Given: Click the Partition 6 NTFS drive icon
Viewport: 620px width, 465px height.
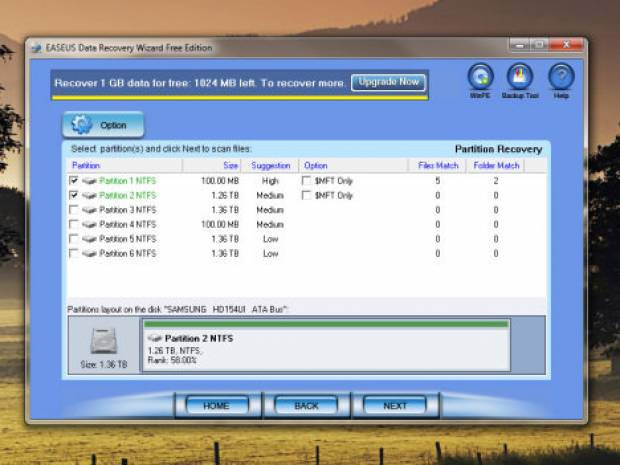Looking at the screenshot, I should [89, 253].
